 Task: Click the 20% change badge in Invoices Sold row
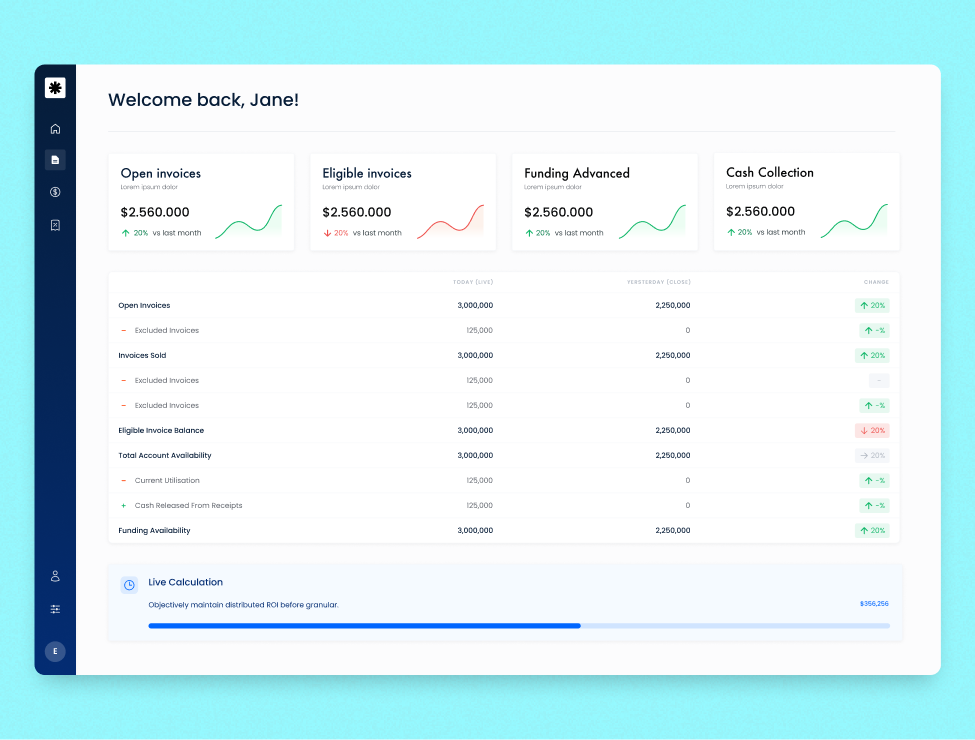872,356
